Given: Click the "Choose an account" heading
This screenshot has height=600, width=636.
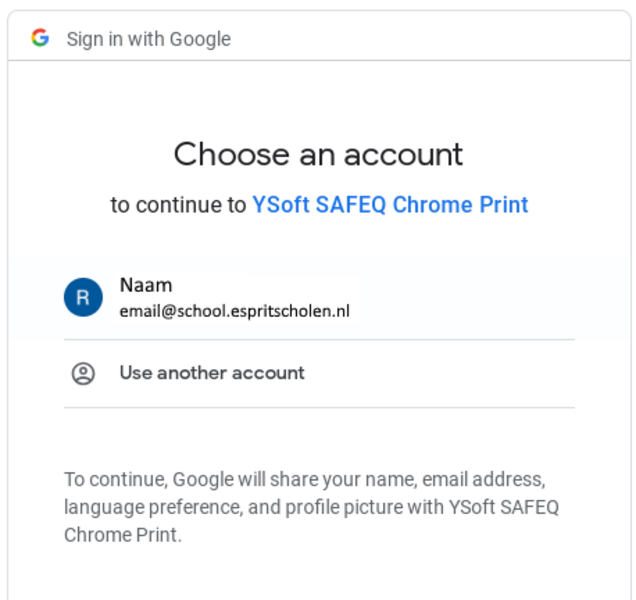Looking at the screenshot, I should (x=318, y=154).
